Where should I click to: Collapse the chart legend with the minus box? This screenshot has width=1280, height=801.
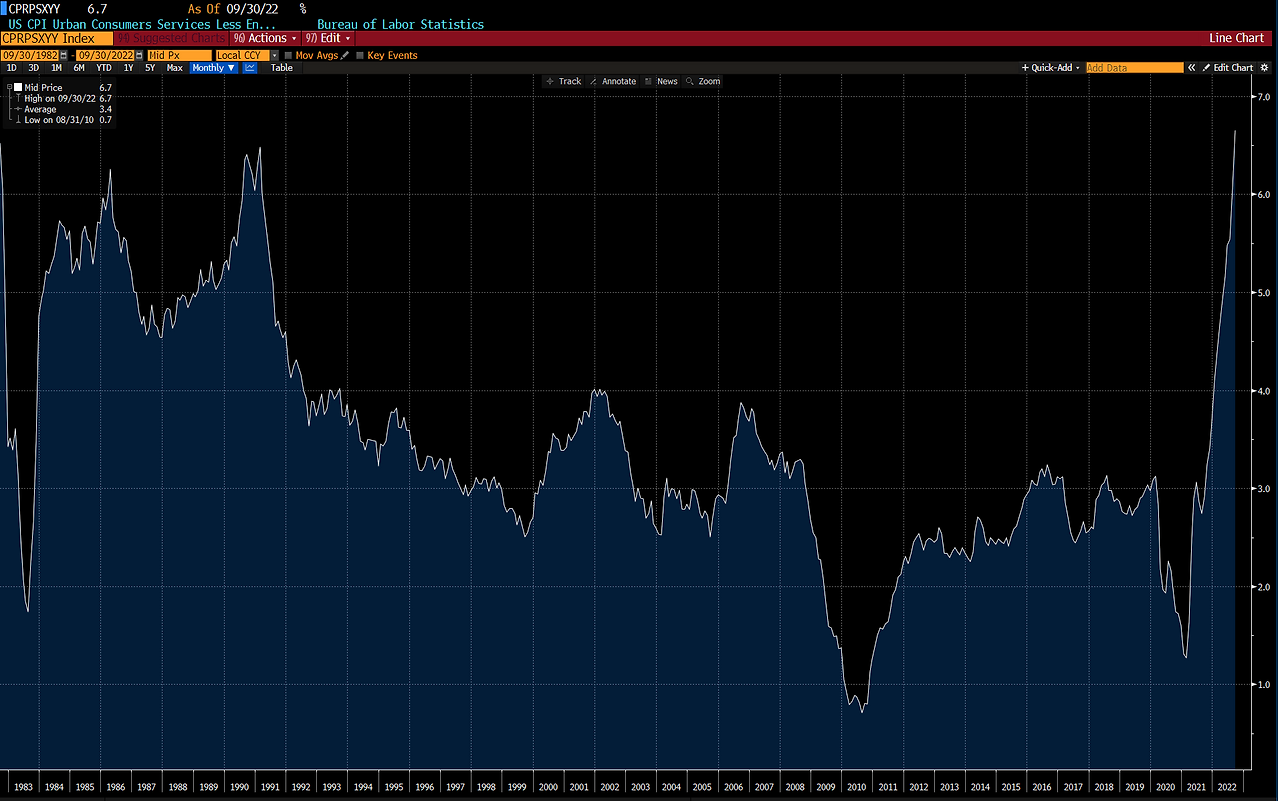(x=9, y=86)
